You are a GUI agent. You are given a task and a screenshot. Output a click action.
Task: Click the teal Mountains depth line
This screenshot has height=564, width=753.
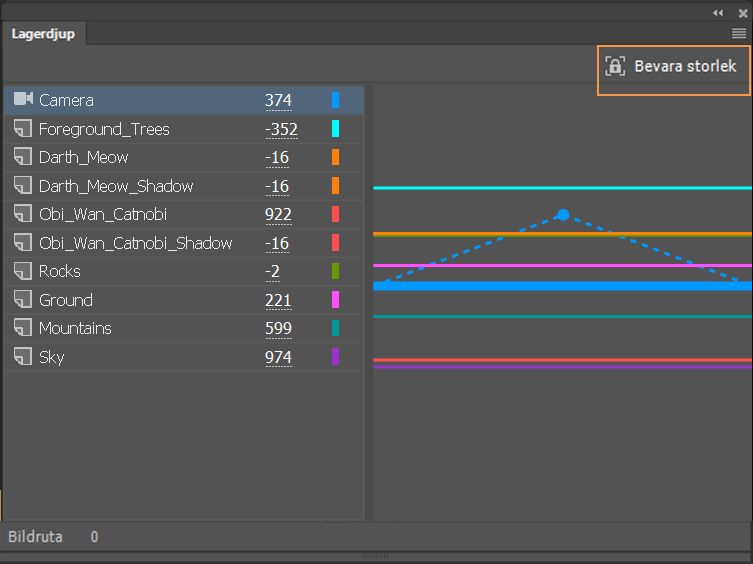(562, 316)
